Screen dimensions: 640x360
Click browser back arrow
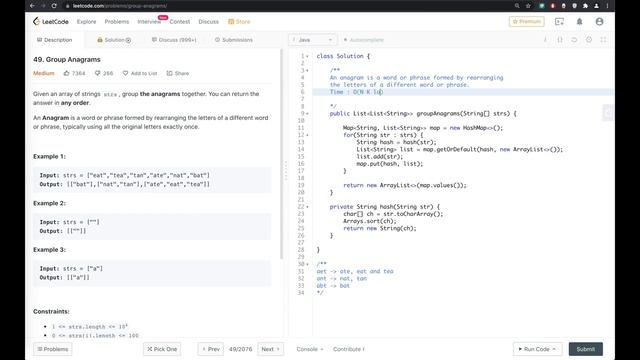[x=32, y=6]
